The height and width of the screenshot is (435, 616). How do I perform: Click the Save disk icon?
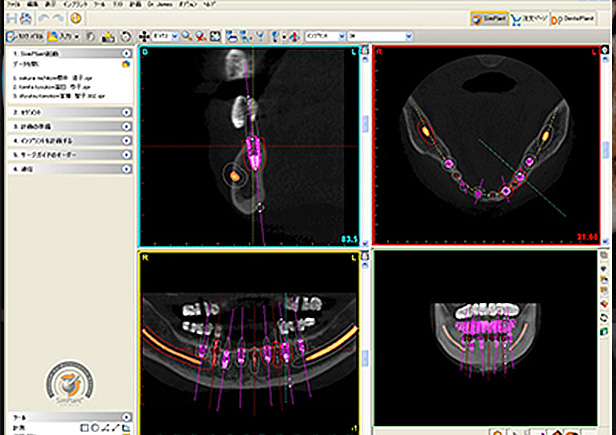pos(11,18)
